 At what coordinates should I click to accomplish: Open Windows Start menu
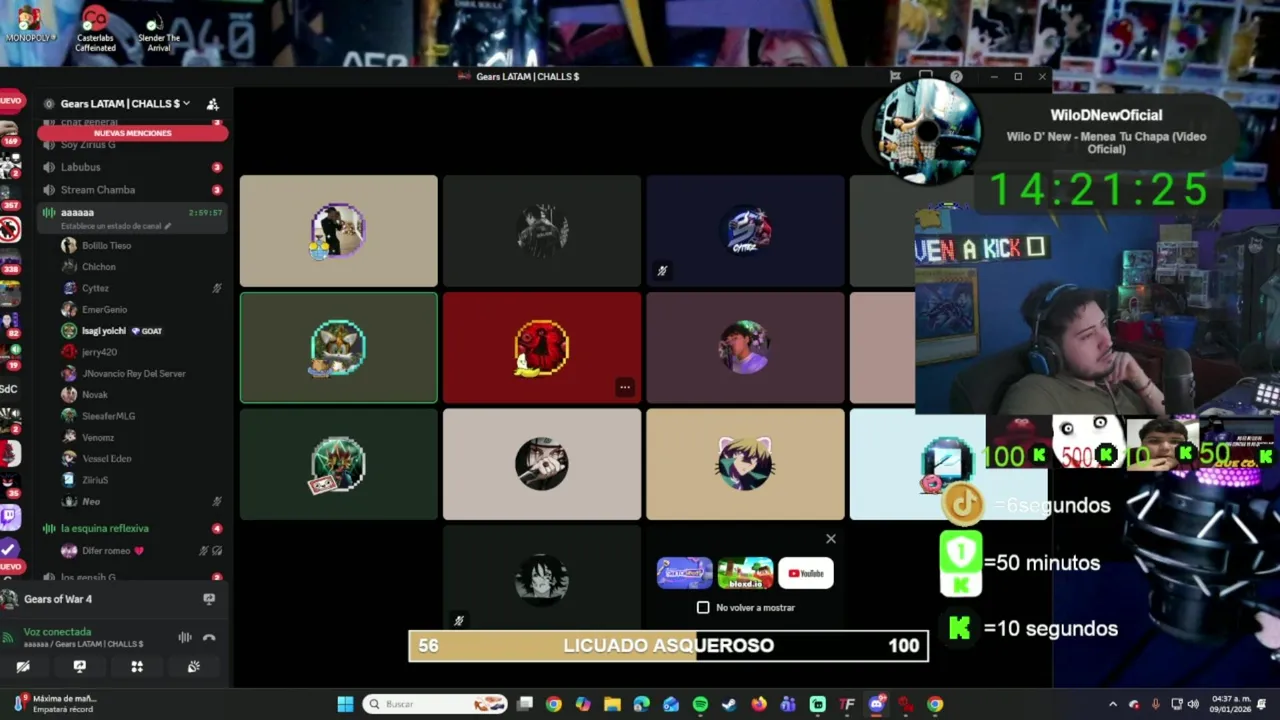pos(345,704)
